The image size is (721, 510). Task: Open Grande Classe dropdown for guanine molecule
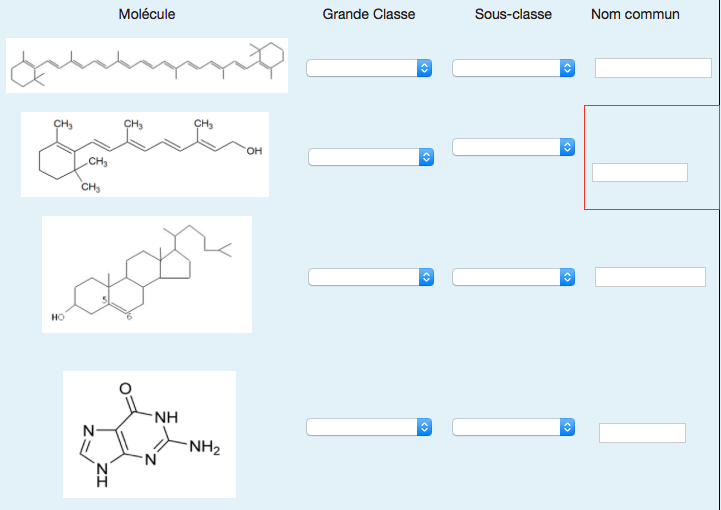[x=369, y=427]
